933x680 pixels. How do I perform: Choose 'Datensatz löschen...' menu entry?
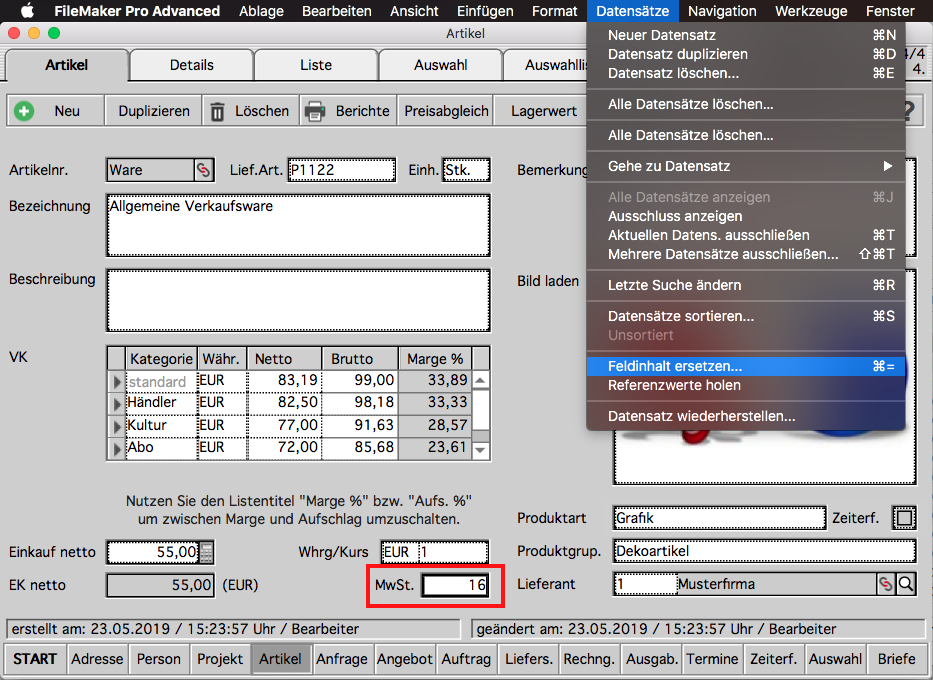[746, 73]
